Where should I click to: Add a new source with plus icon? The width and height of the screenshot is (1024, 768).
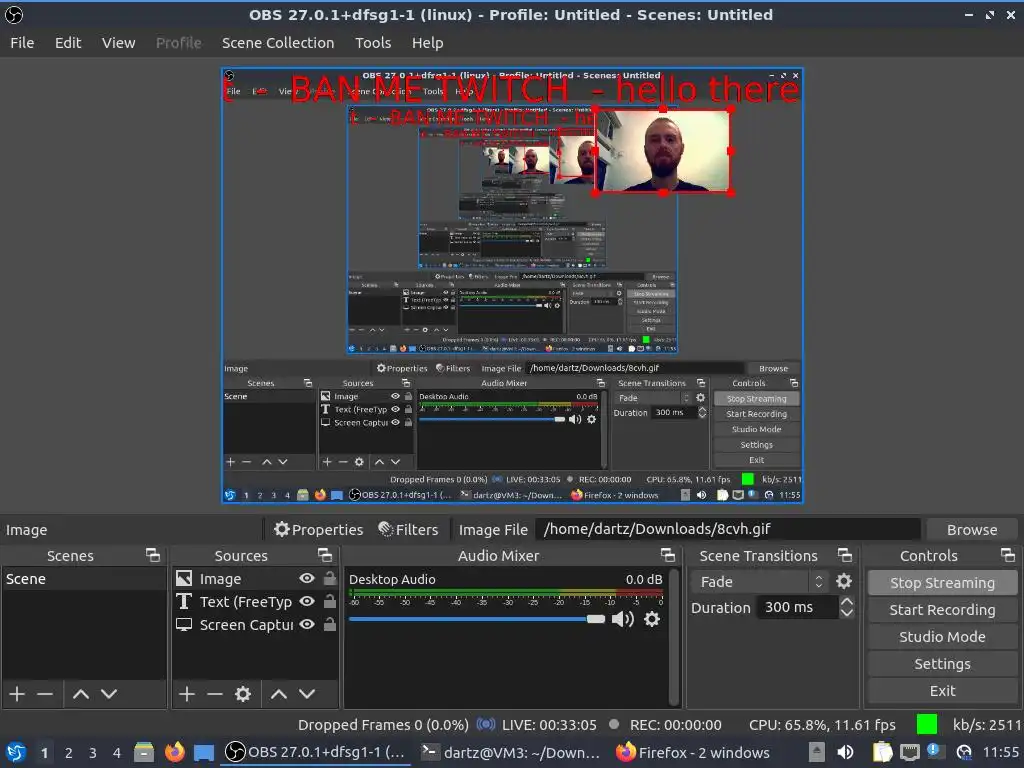pyautogui.click(x=187, y=694)
